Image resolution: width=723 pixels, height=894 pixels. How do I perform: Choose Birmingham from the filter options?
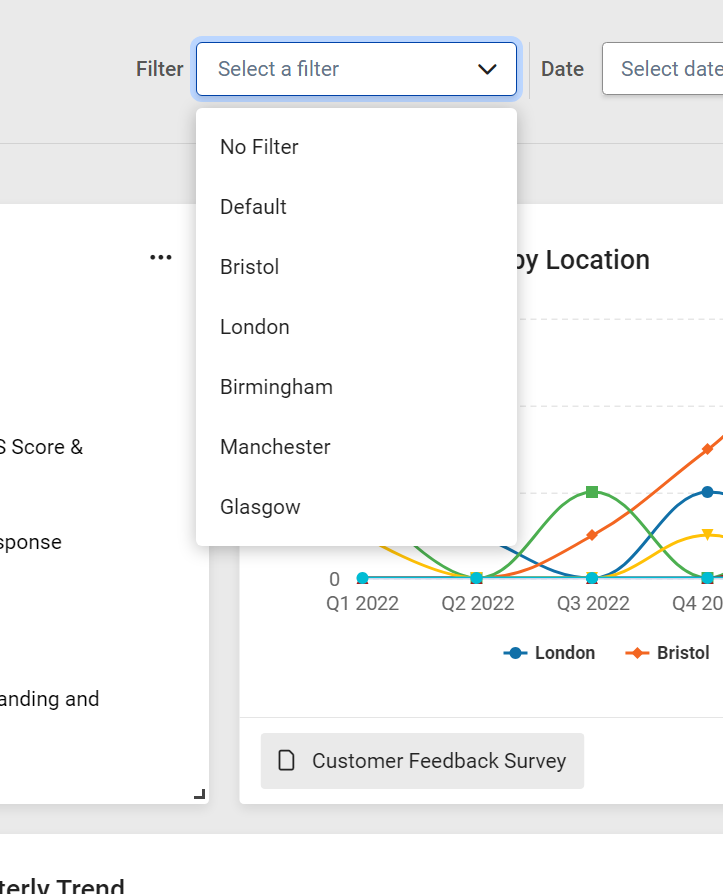(277, 387)
